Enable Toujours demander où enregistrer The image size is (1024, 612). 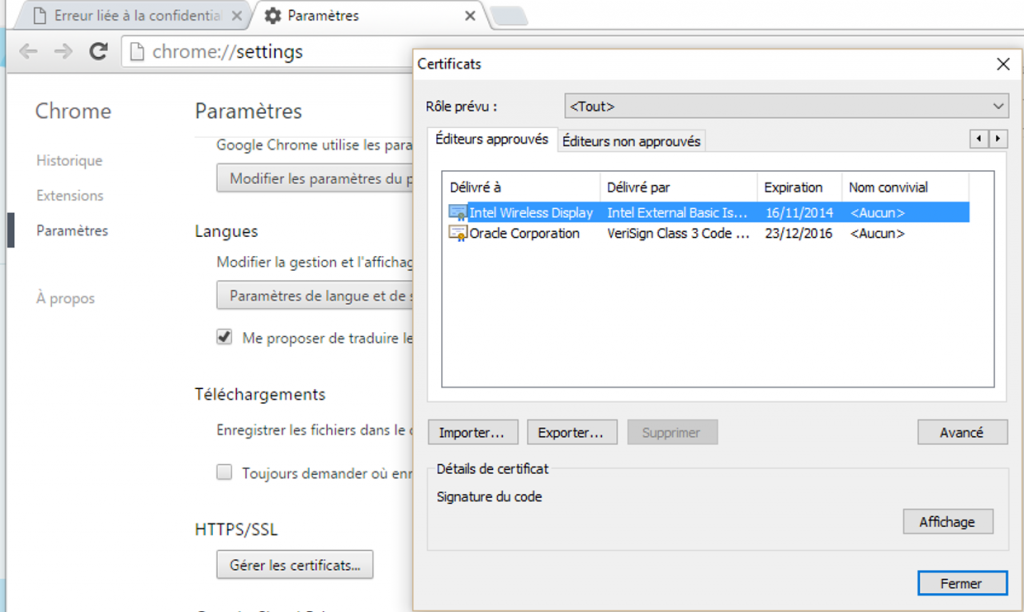tap(224, 473)
